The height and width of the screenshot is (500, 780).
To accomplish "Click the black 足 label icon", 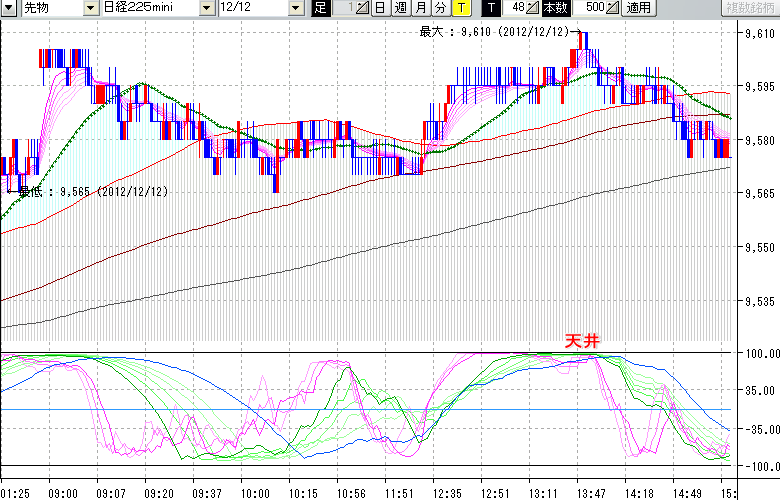I will click(320, 8).
